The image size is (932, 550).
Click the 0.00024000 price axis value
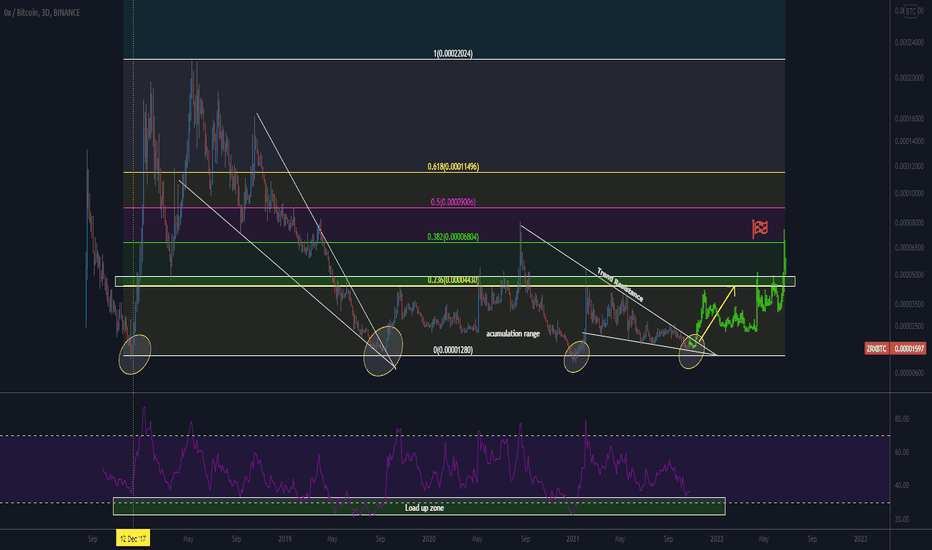[909, 43]
